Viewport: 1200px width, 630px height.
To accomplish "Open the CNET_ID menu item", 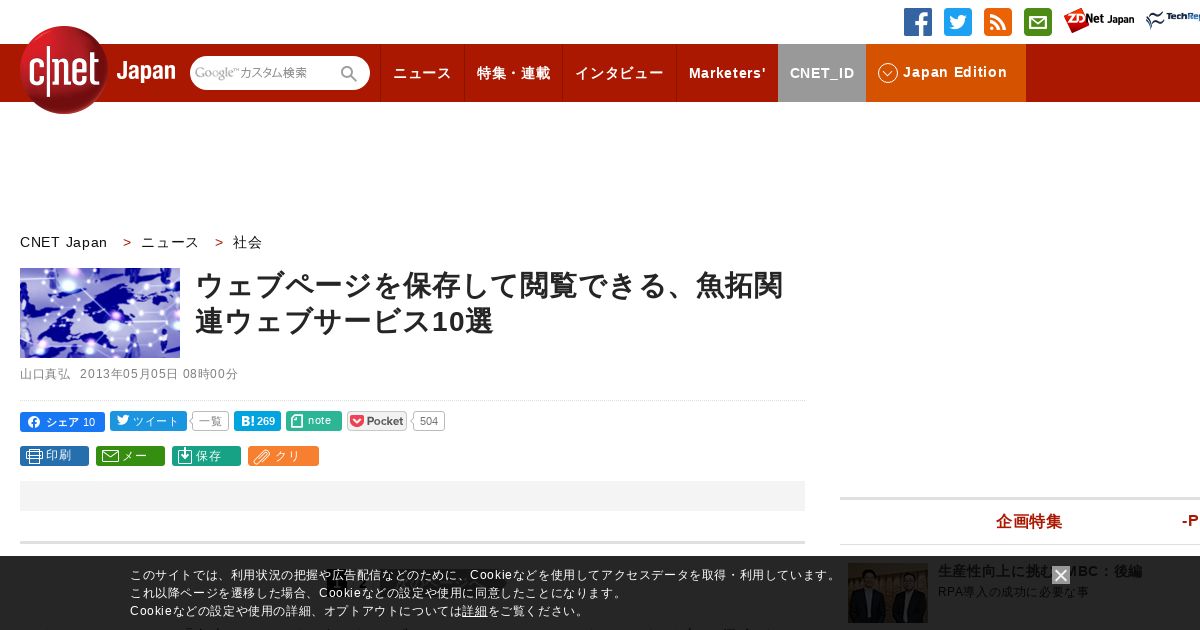I will click(x=822, y=73).
